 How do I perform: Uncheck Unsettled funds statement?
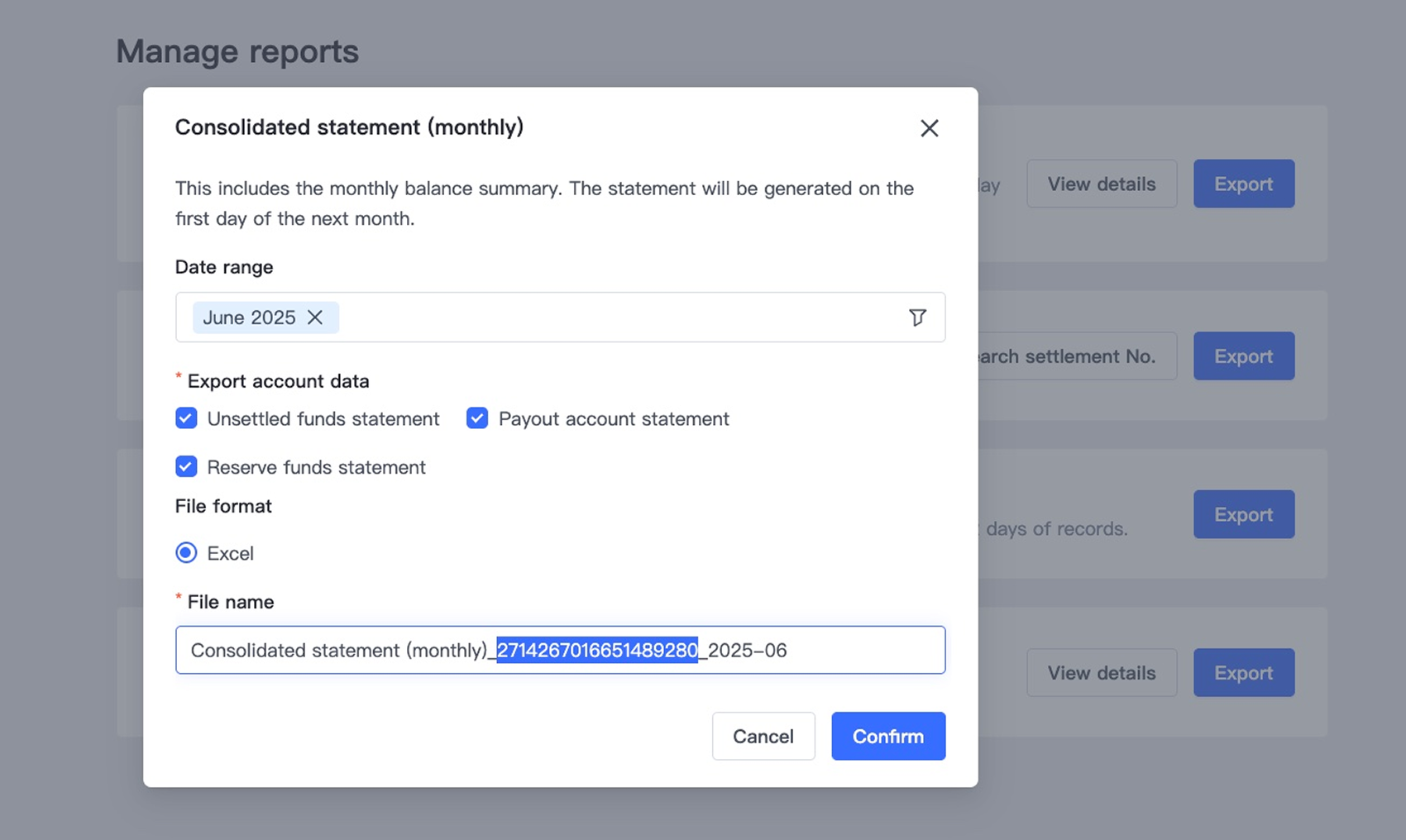click(186, 418)
